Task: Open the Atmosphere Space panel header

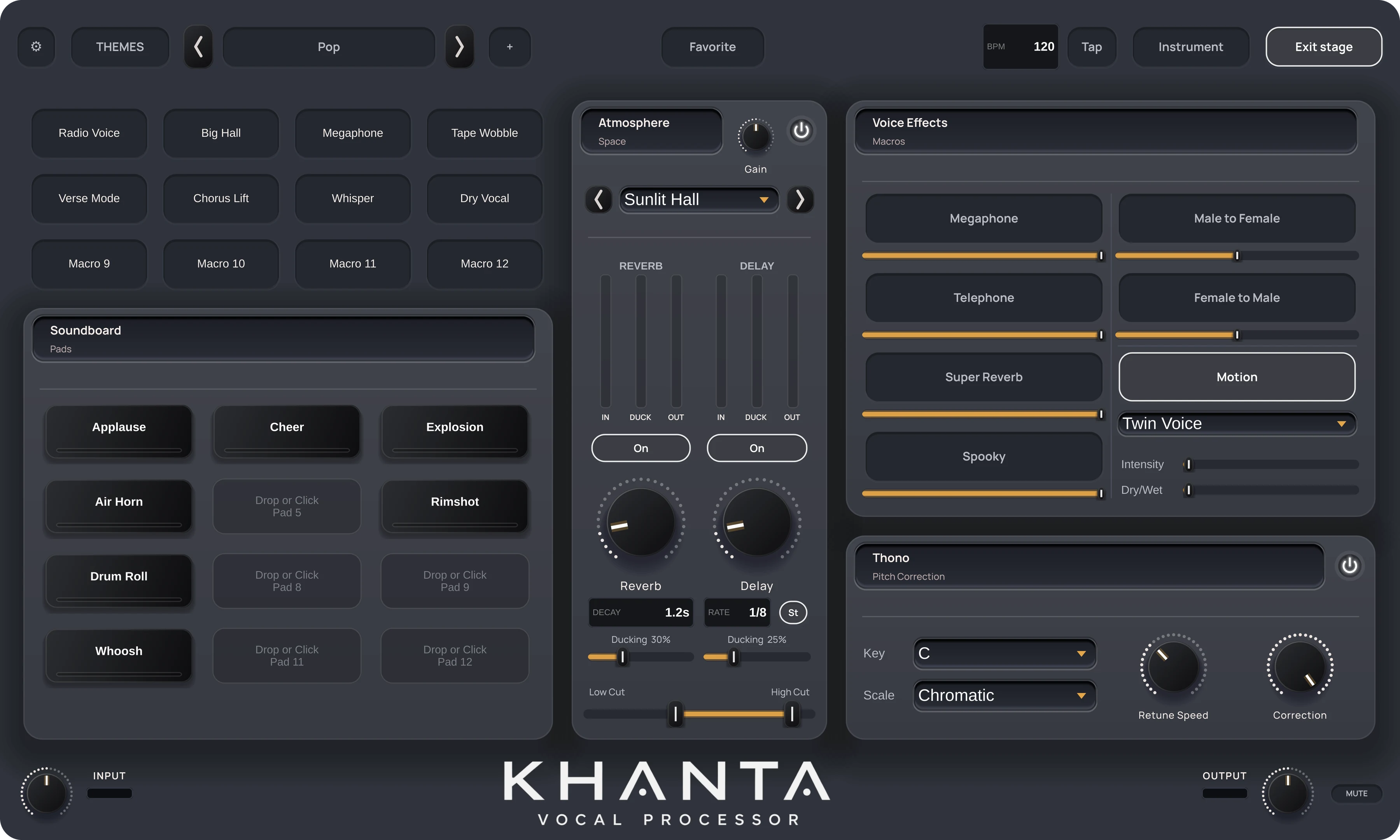Action: (651, 131)
